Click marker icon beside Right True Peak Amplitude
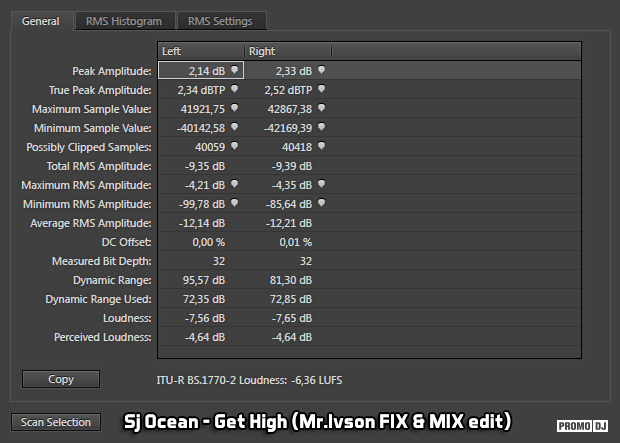Image resolution: width=620 pixels, height=443 pixels. click(321, 89)
